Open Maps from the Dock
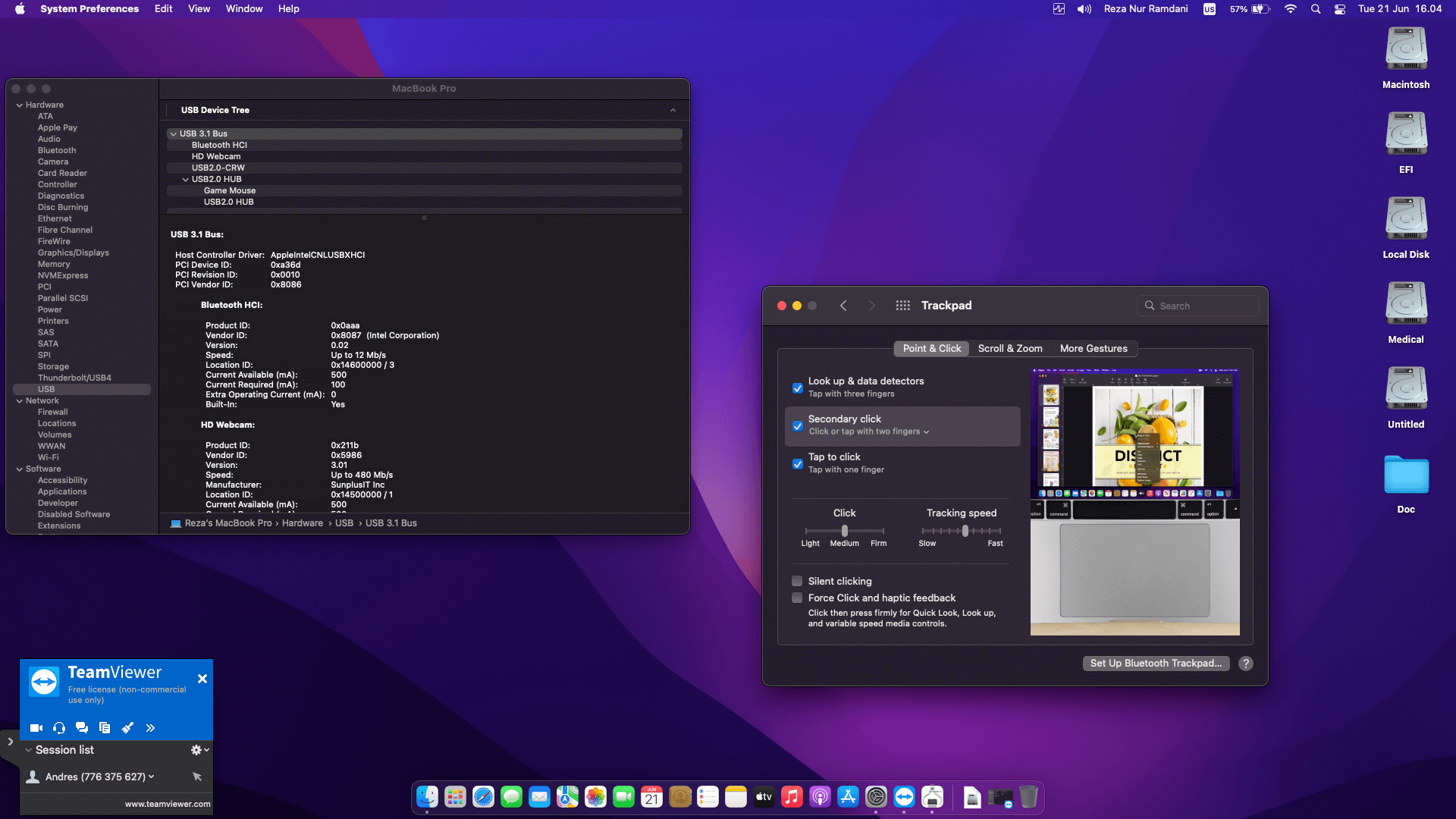Viewport: 1456px width, 819px height. [568, 797]
